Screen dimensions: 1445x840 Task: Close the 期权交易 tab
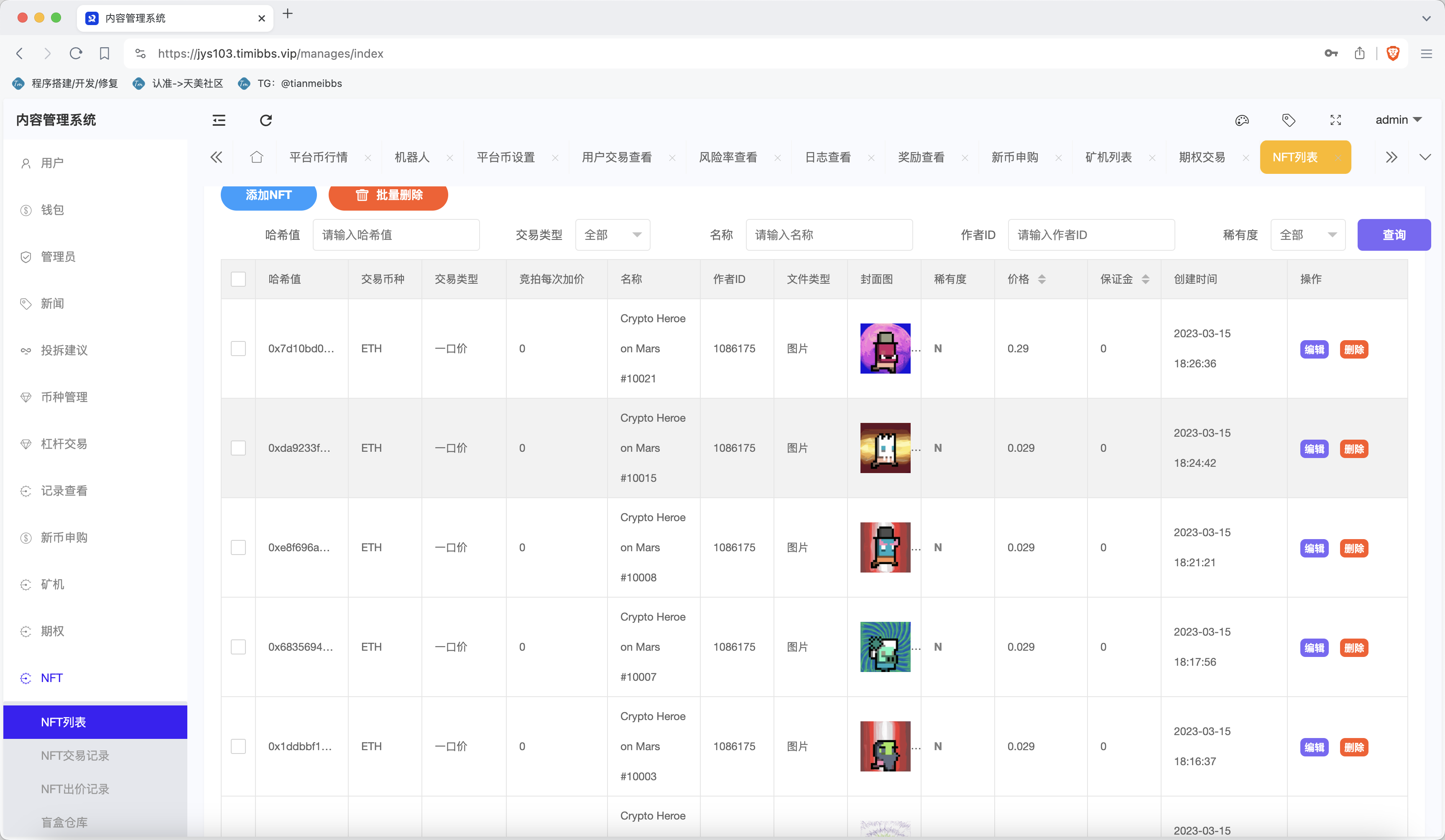pos(1246,158)
